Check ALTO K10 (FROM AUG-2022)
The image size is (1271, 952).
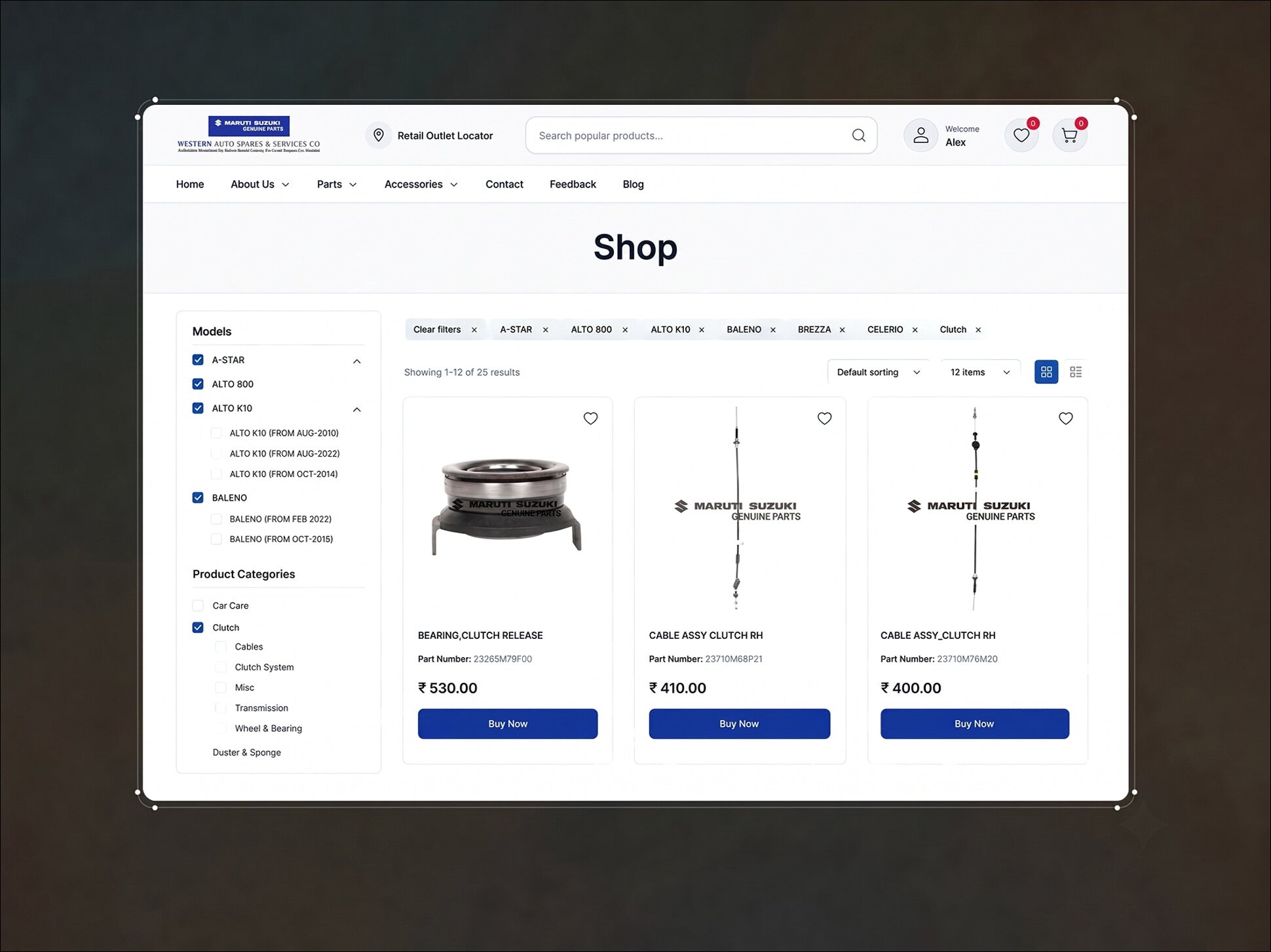tap(216, 453)
